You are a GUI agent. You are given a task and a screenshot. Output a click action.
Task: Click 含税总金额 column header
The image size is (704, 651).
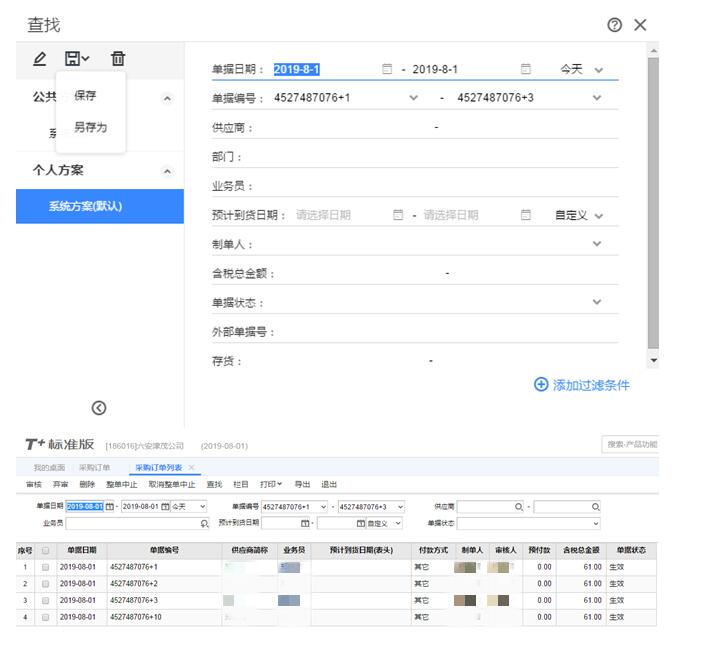point(581,550)
